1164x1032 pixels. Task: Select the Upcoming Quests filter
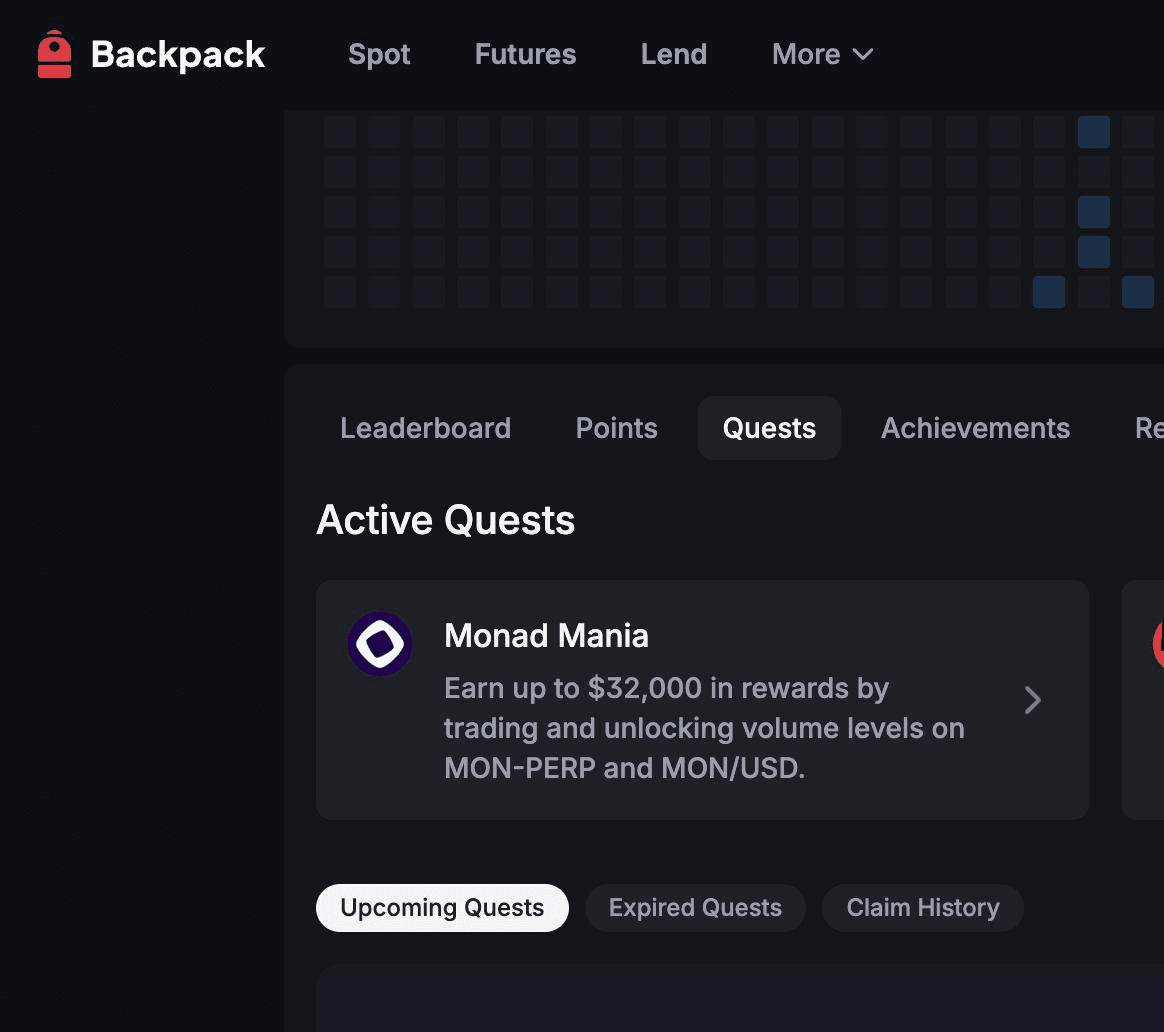(442, 908)
